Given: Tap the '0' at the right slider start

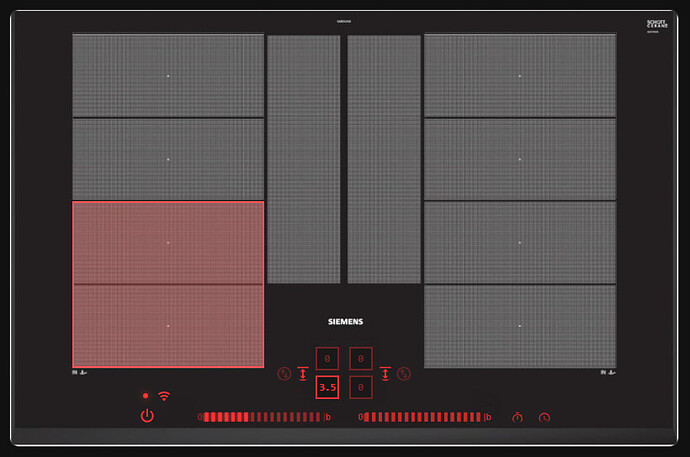Looking at the screenshot, I should (360, 417).
